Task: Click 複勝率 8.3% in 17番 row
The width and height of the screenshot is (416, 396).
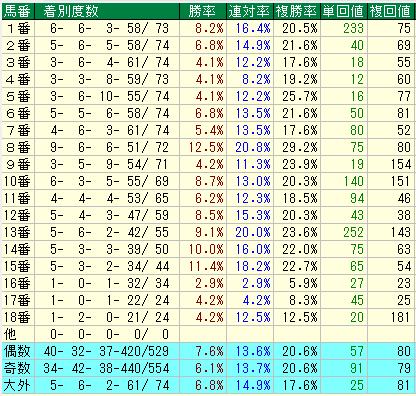Action: 303,301
